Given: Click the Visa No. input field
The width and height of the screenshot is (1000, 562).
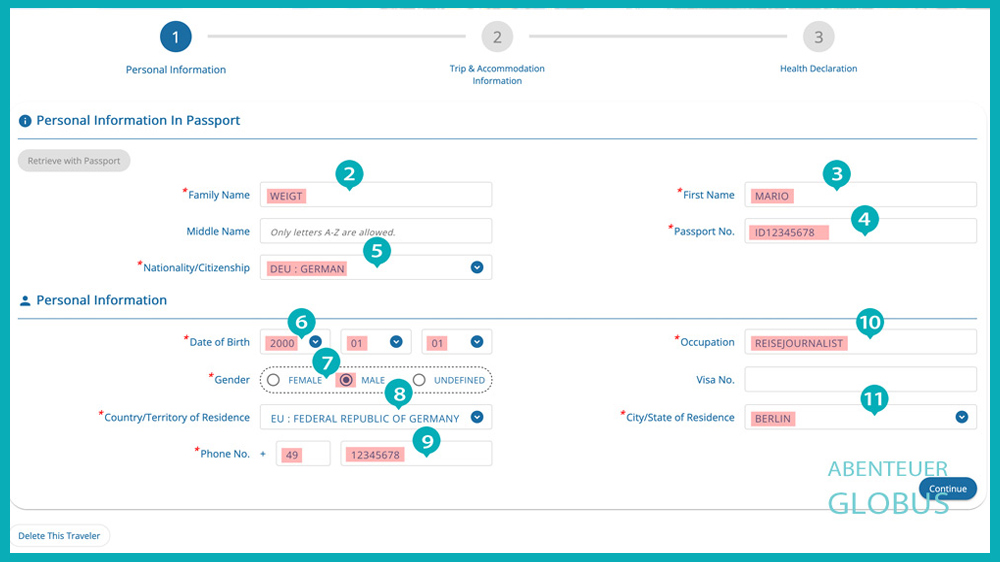Looking at the screenshot, I should 860,380.
